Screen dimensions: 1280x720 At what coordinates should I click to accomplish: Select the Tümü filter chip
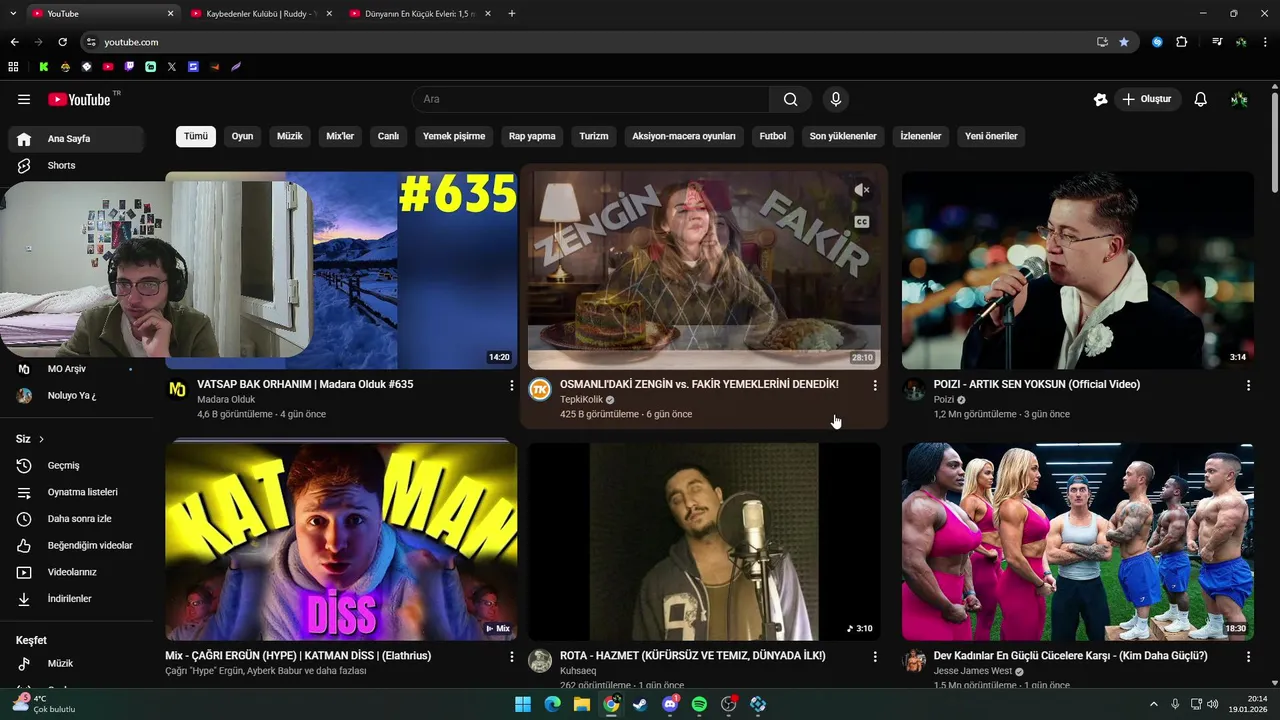click(x=196, y=136)
